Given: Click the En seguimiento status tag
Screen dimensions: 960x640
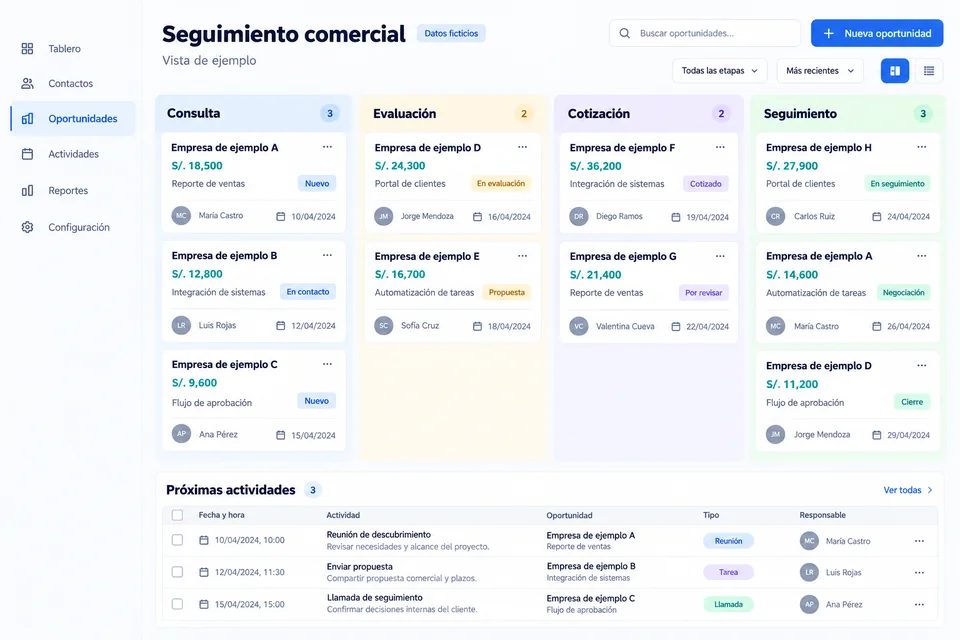Looking at the screenshot, I should 897,184.
